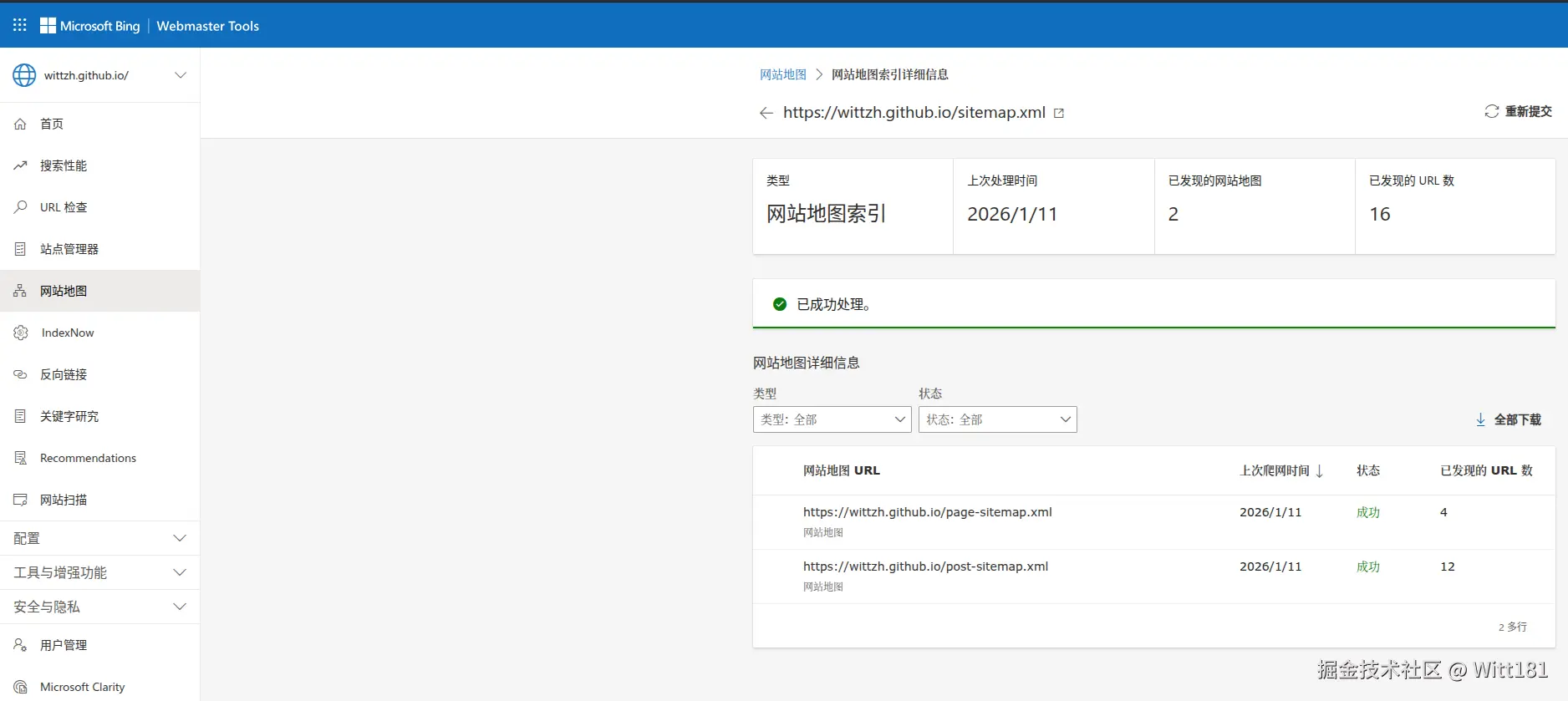The width and height of the screenshot is (1568, 701).
Task: Click the 网站地图 breadcrumb link
Action: [x=783, y=74]
